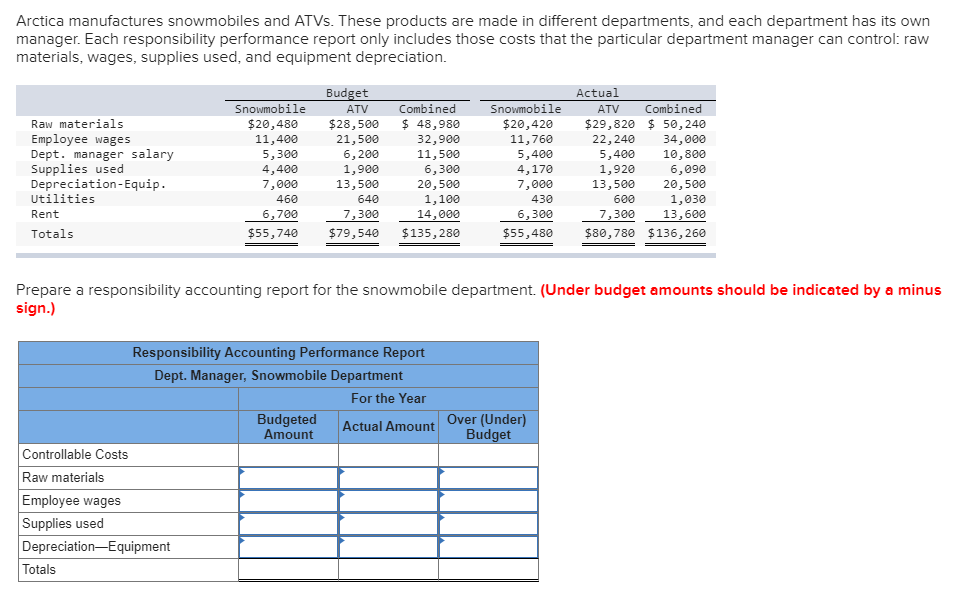Click budget ATV total $79,540
Image resolution: width=968 pixels, height=602 pixels.
click(354, 233)
